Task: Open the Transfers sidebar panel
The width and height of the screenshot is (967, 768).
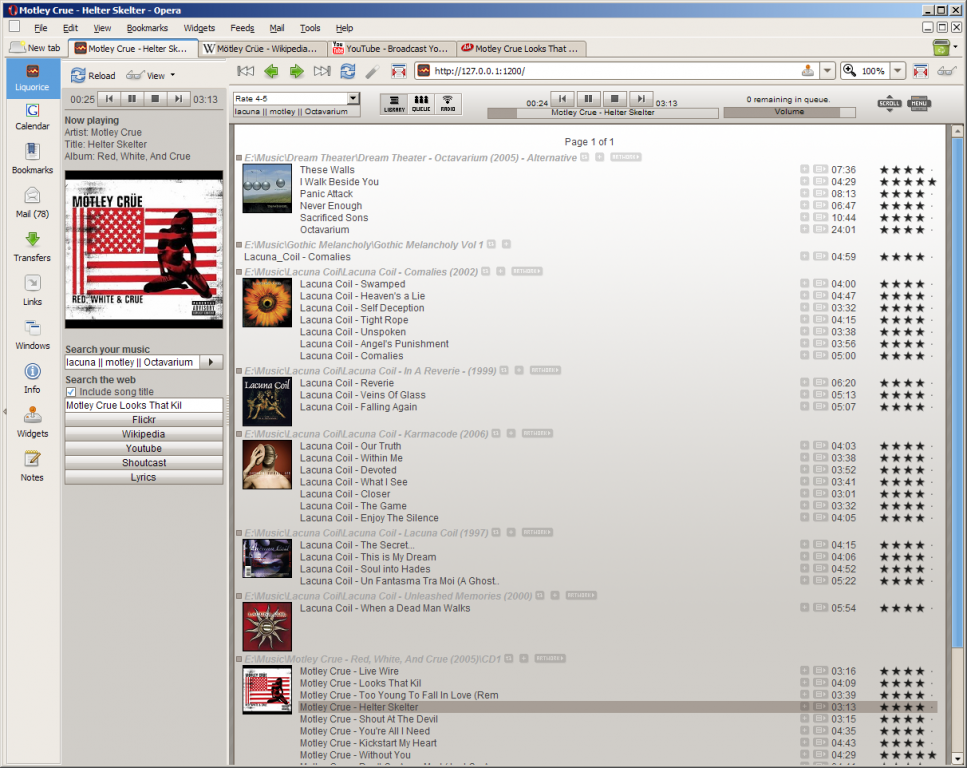Action: click(32, 247)
